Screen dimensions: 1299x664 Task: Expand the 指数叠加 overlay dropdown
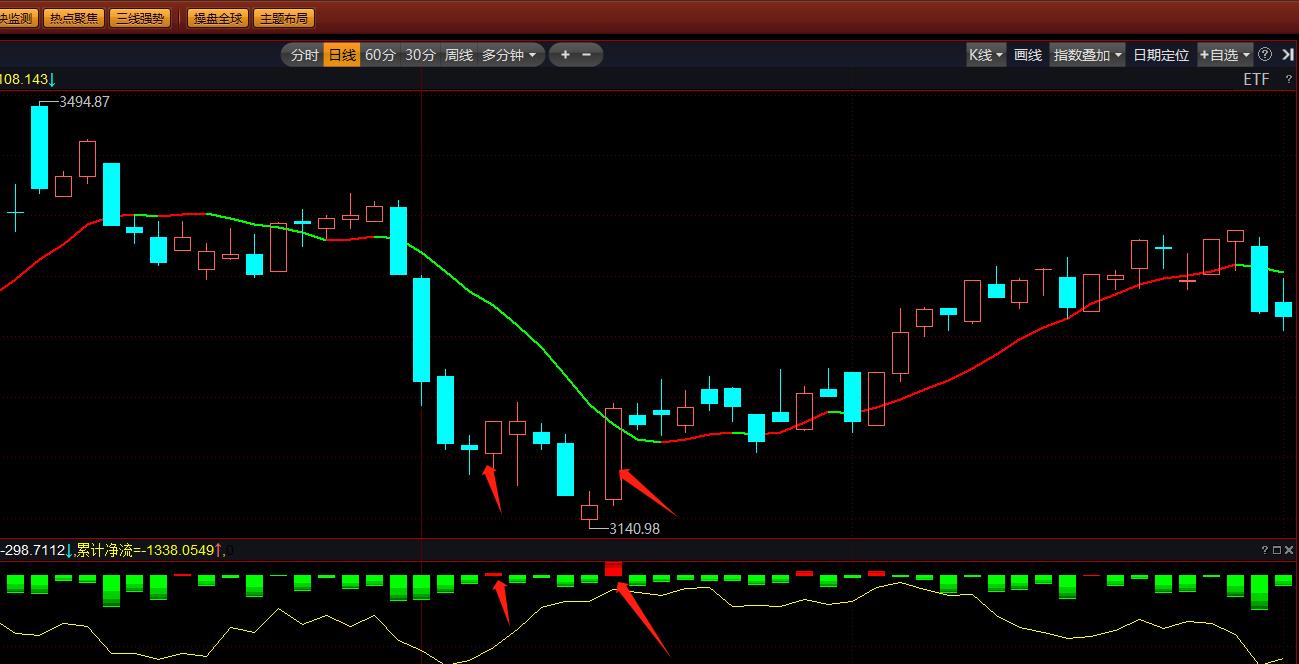[x=1087, y=55]
